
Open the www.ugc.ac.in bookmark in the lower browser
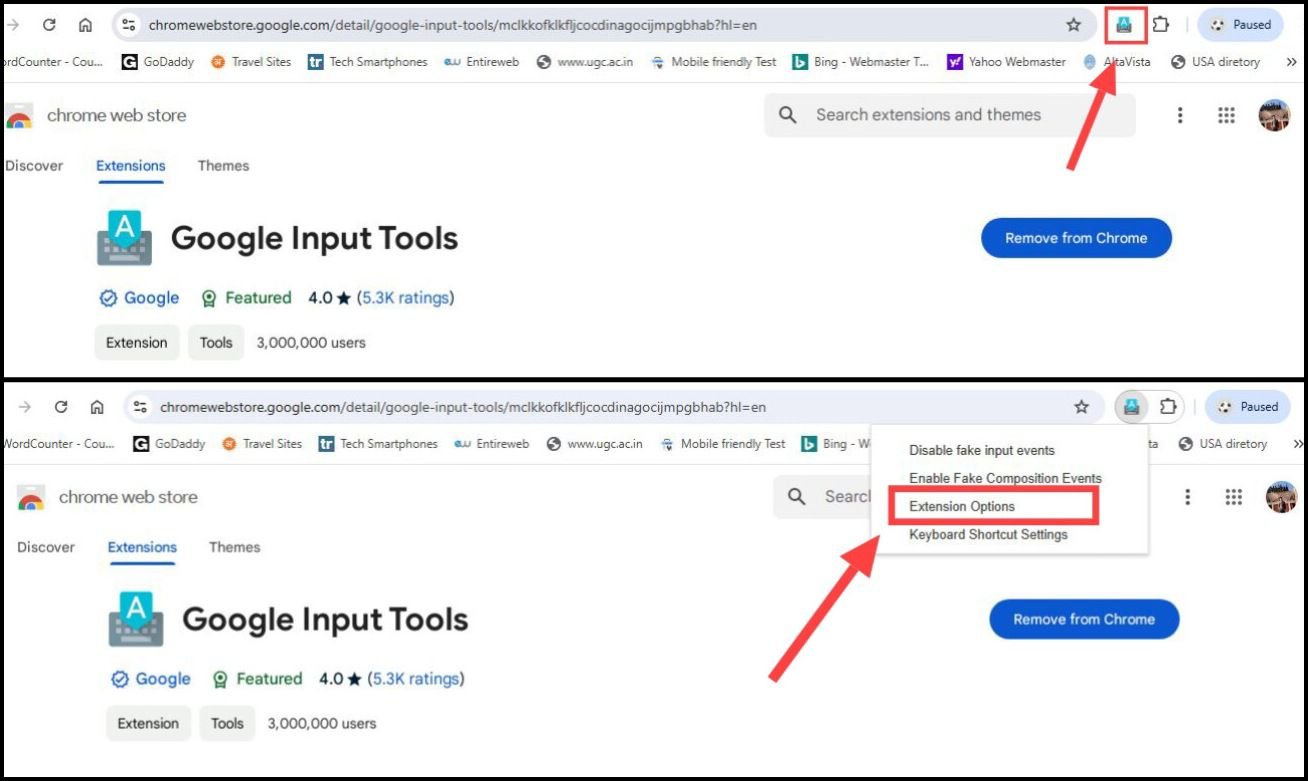[x=594, y=444]
